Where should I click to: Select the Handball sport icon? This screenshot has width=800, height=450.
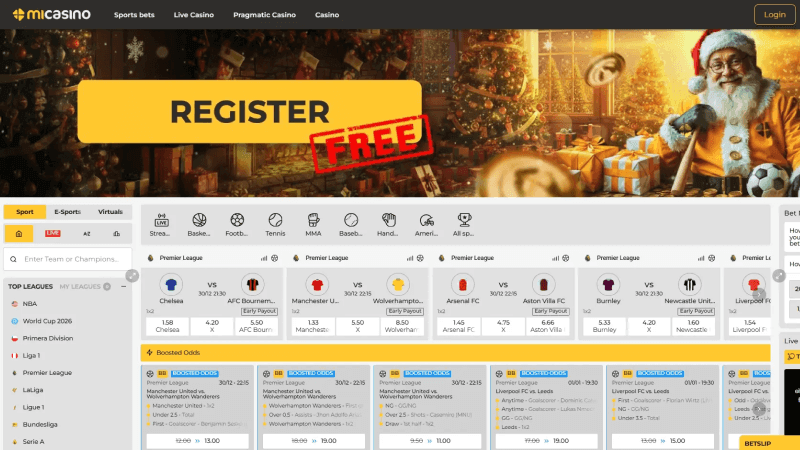[388, 224]
